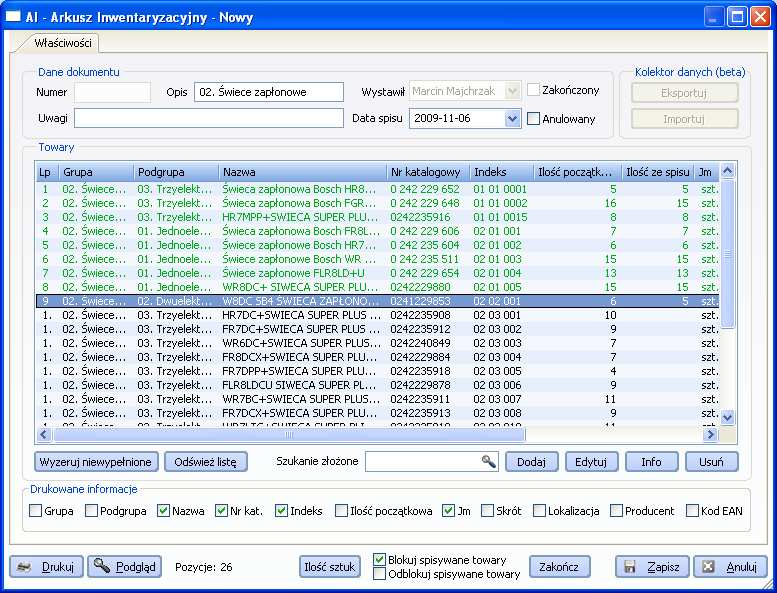Select row HR7MPP+SWIECA SUPER PLU
Screen dimensions: 777x593
coord(378,217)
